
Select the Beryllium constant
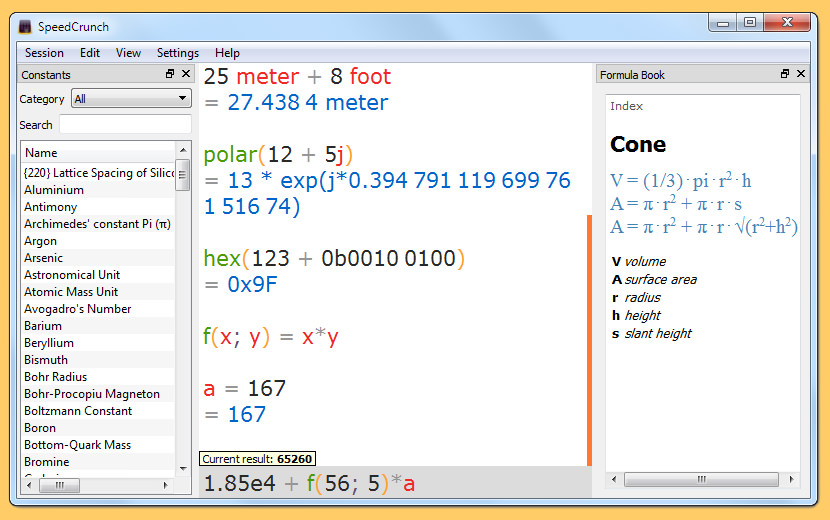click(x=98, y=342)
